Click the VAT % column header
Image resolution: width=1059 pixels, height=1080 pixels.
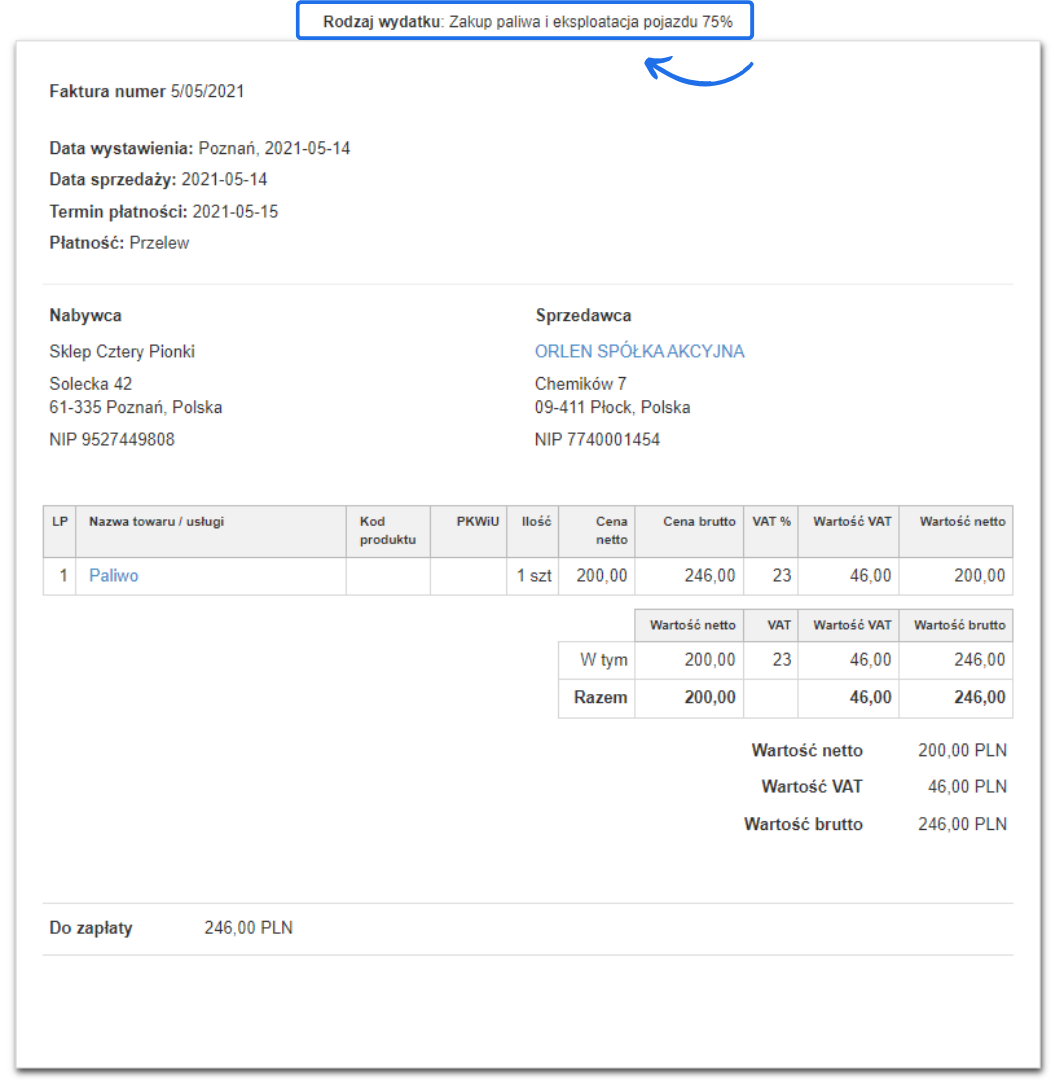(x=771, y=521)
